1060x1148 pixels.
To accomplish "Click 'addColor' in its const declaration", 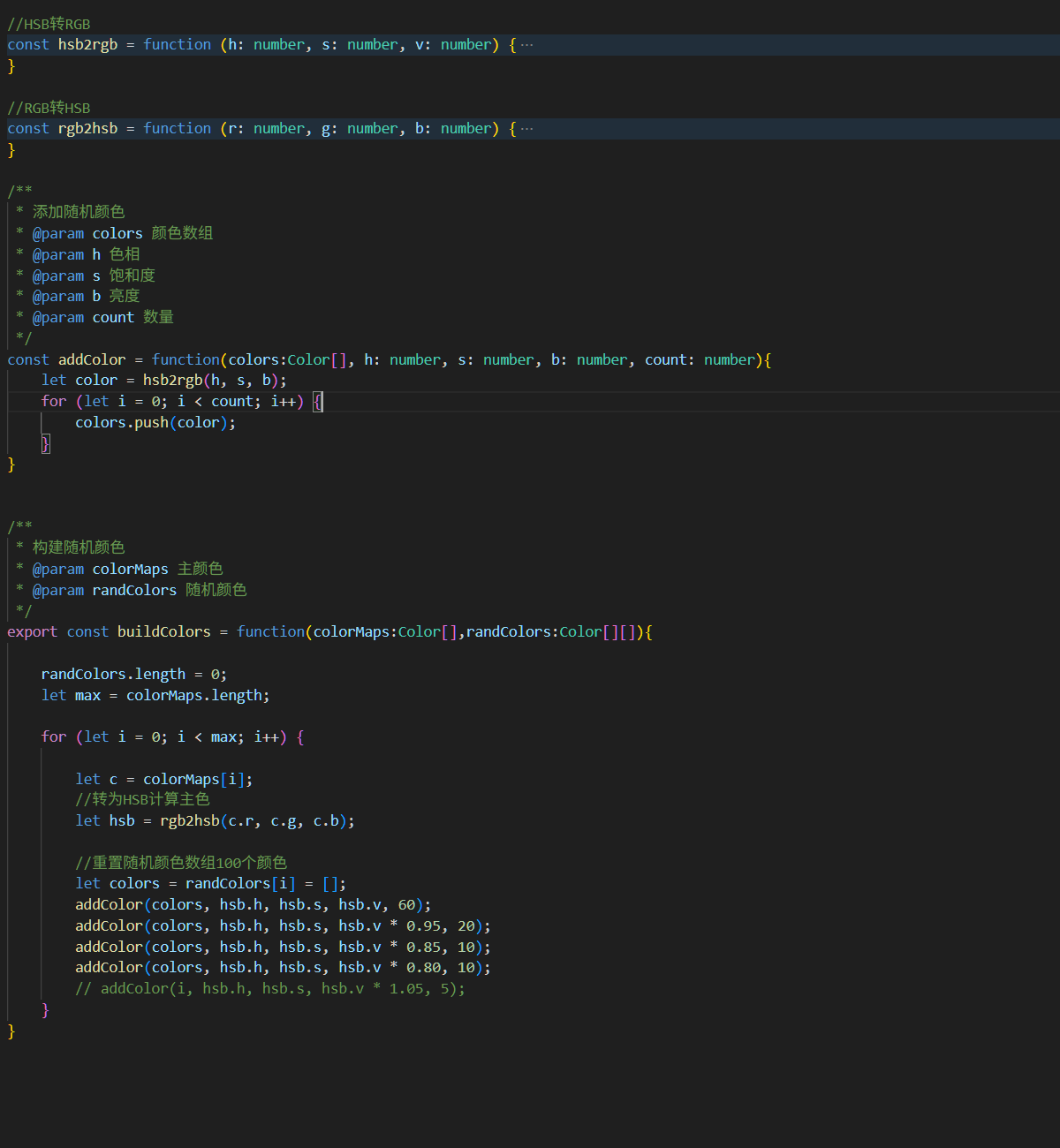I will click(x=92, y=359).
